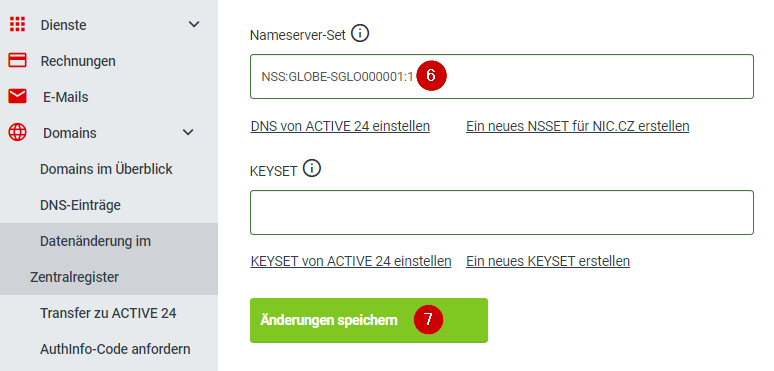Click KEYSET von ACTIVE 24 einstellen link

351,261
